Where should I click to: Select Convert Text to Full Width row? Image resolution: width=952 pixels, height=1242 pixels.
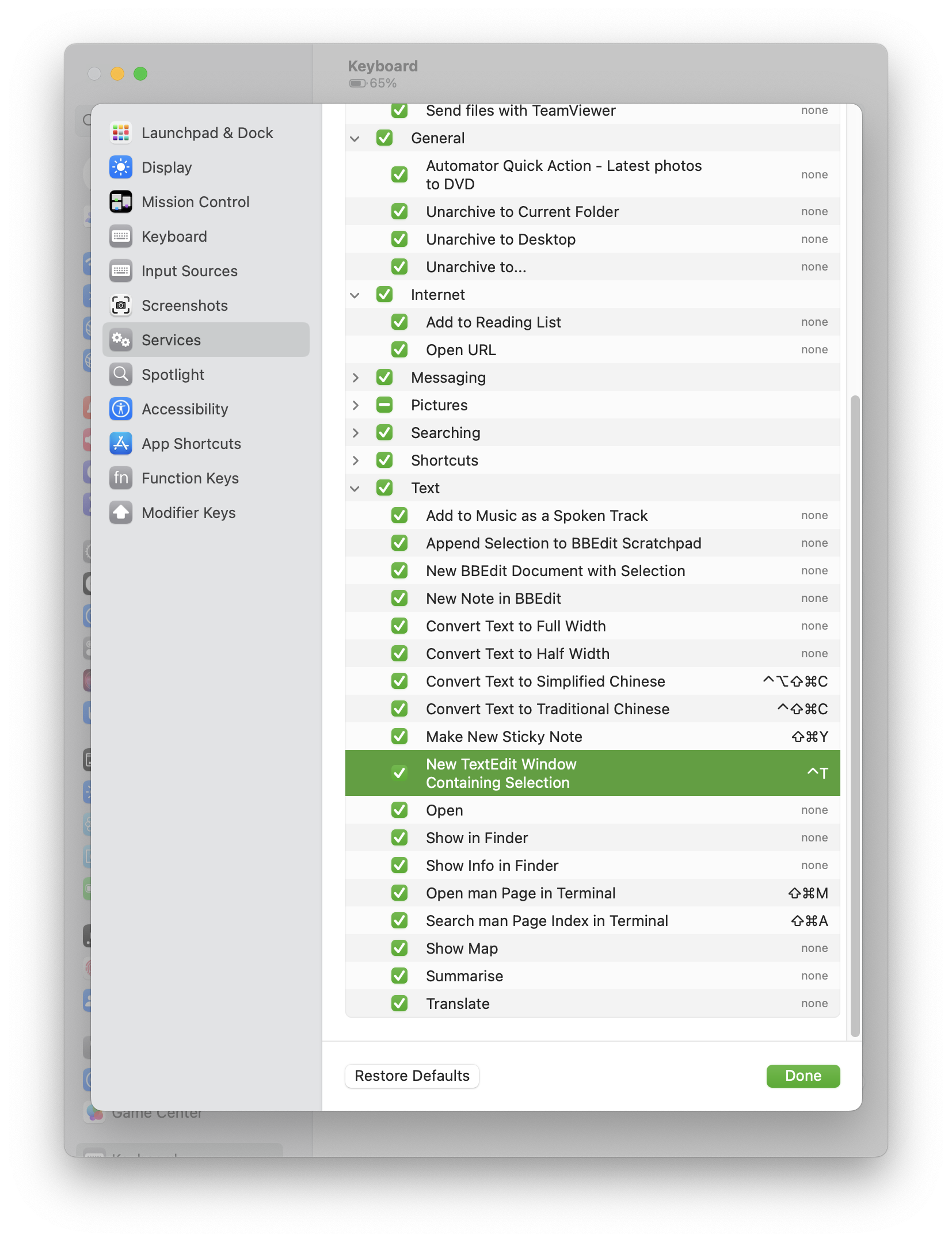click(x=593, y=626)
